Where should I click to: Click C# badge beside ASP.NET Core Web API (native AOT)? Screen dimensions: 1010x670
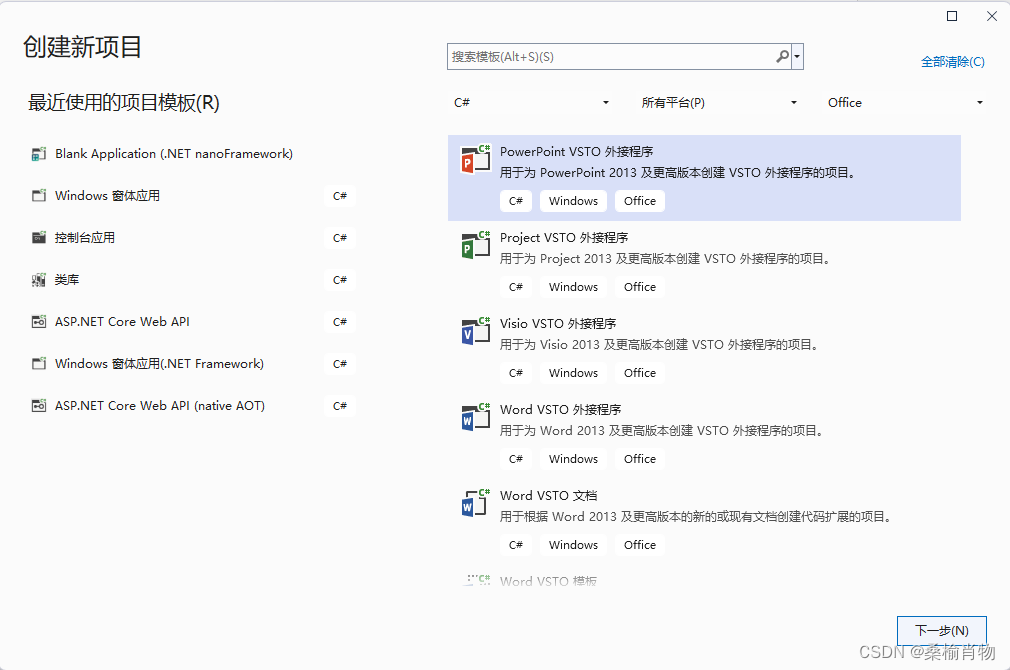[x=339, y=406]
